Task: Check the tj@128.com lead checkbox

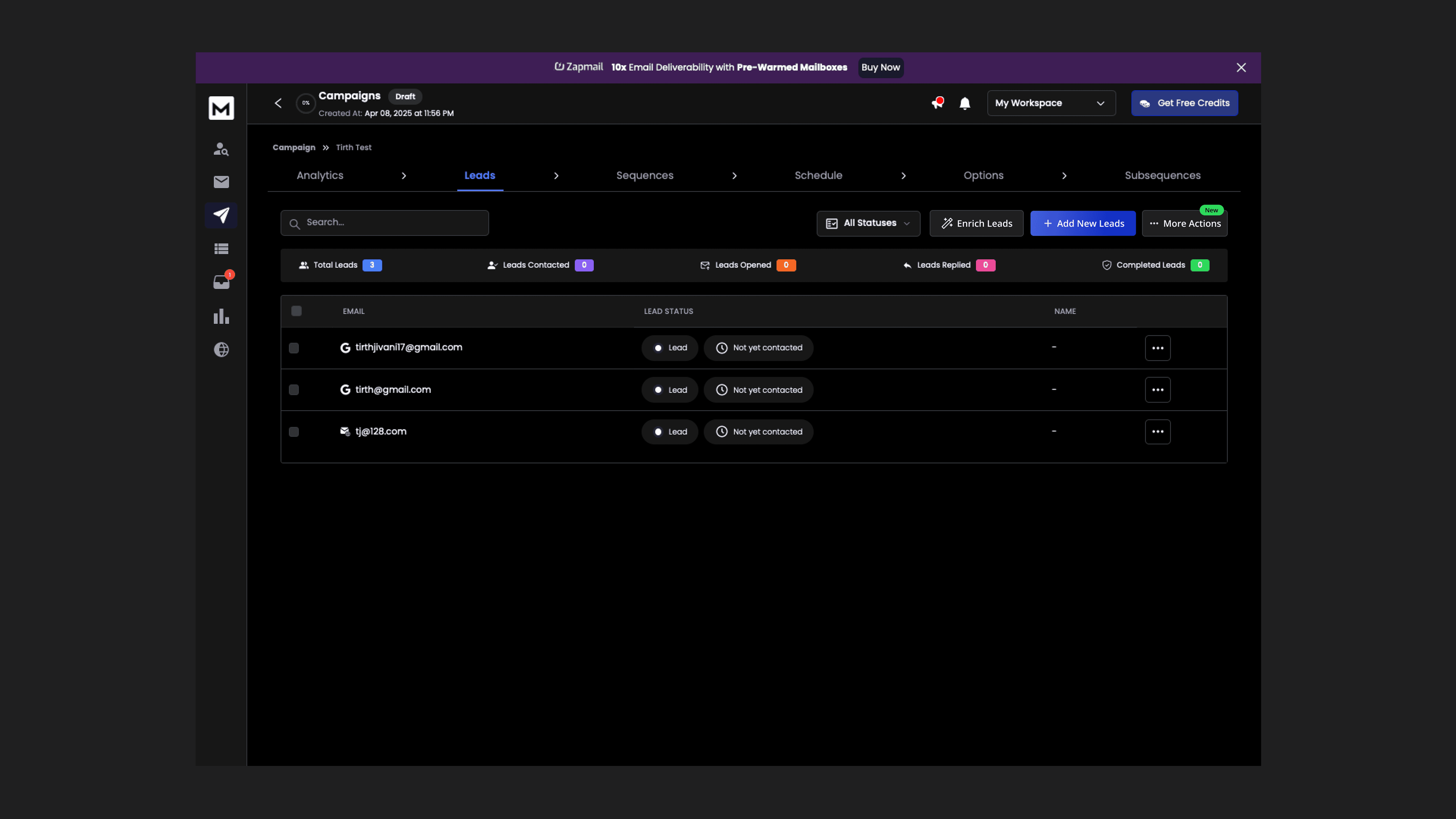Action: (294, 432)
